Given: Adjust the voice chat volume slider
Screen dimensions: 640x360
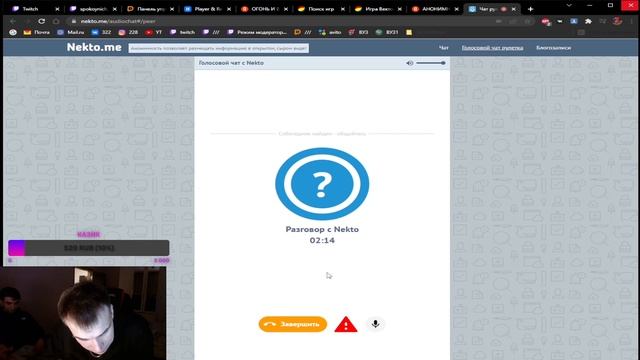Looking at the screenshot, I should [x=431, y=63].
